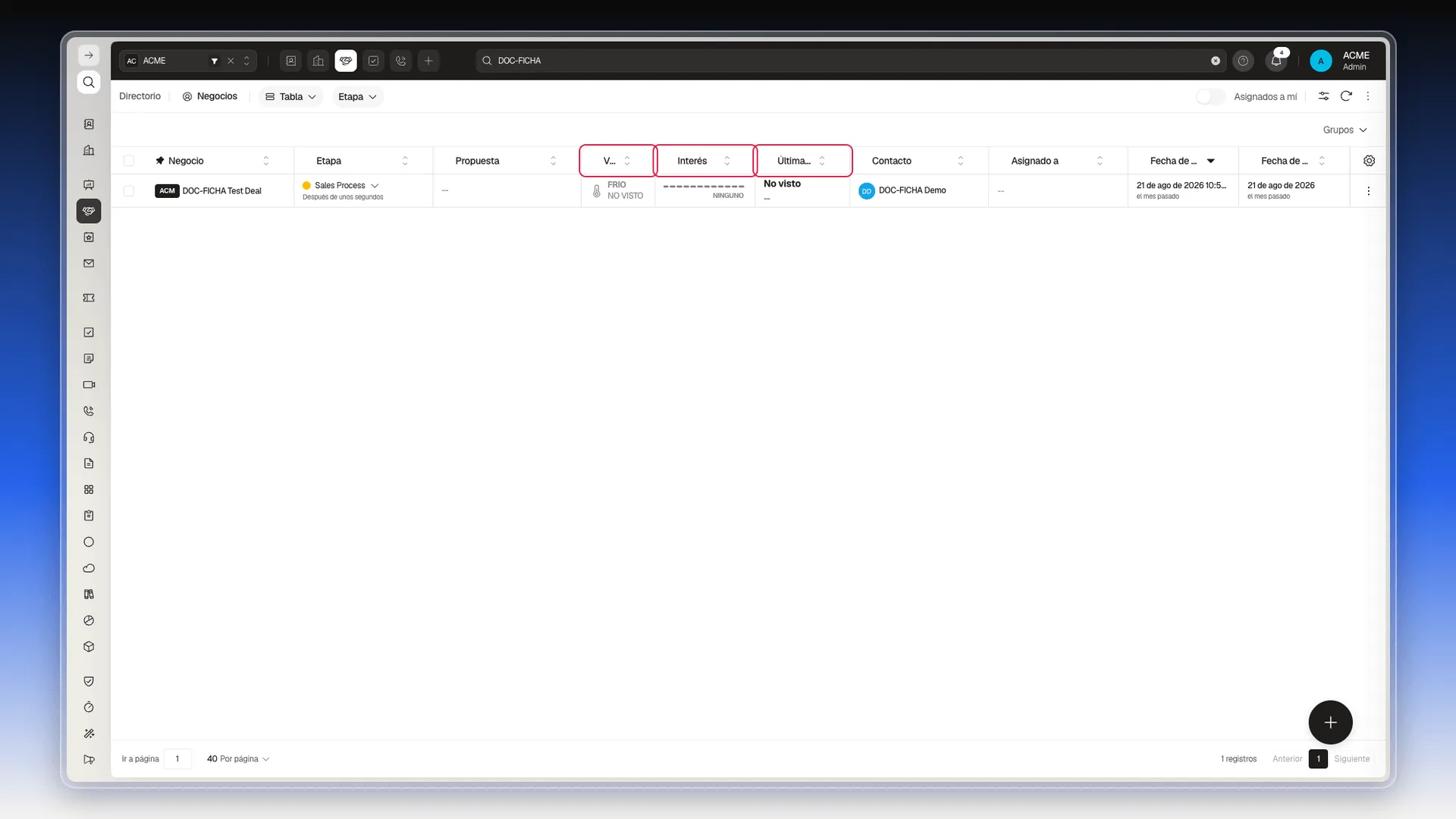
Task: Sort by the Interés column header
Action: click(704, 161)
